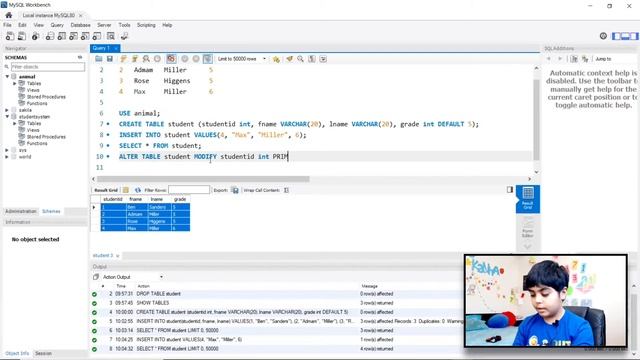Save the script with the floppy icon
The height and width of the screenshot is (360, 640).
[x=110, y=59]
